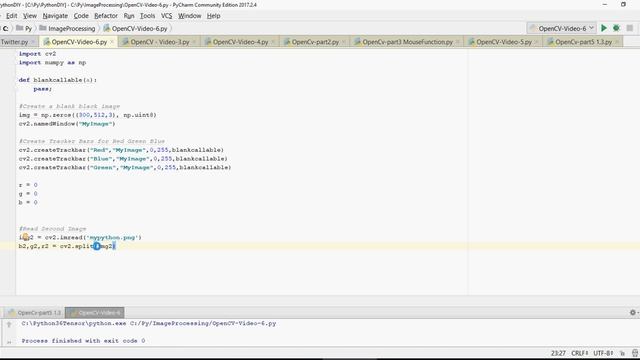
Task: Open the Tools menu
Action: point(147,16)
